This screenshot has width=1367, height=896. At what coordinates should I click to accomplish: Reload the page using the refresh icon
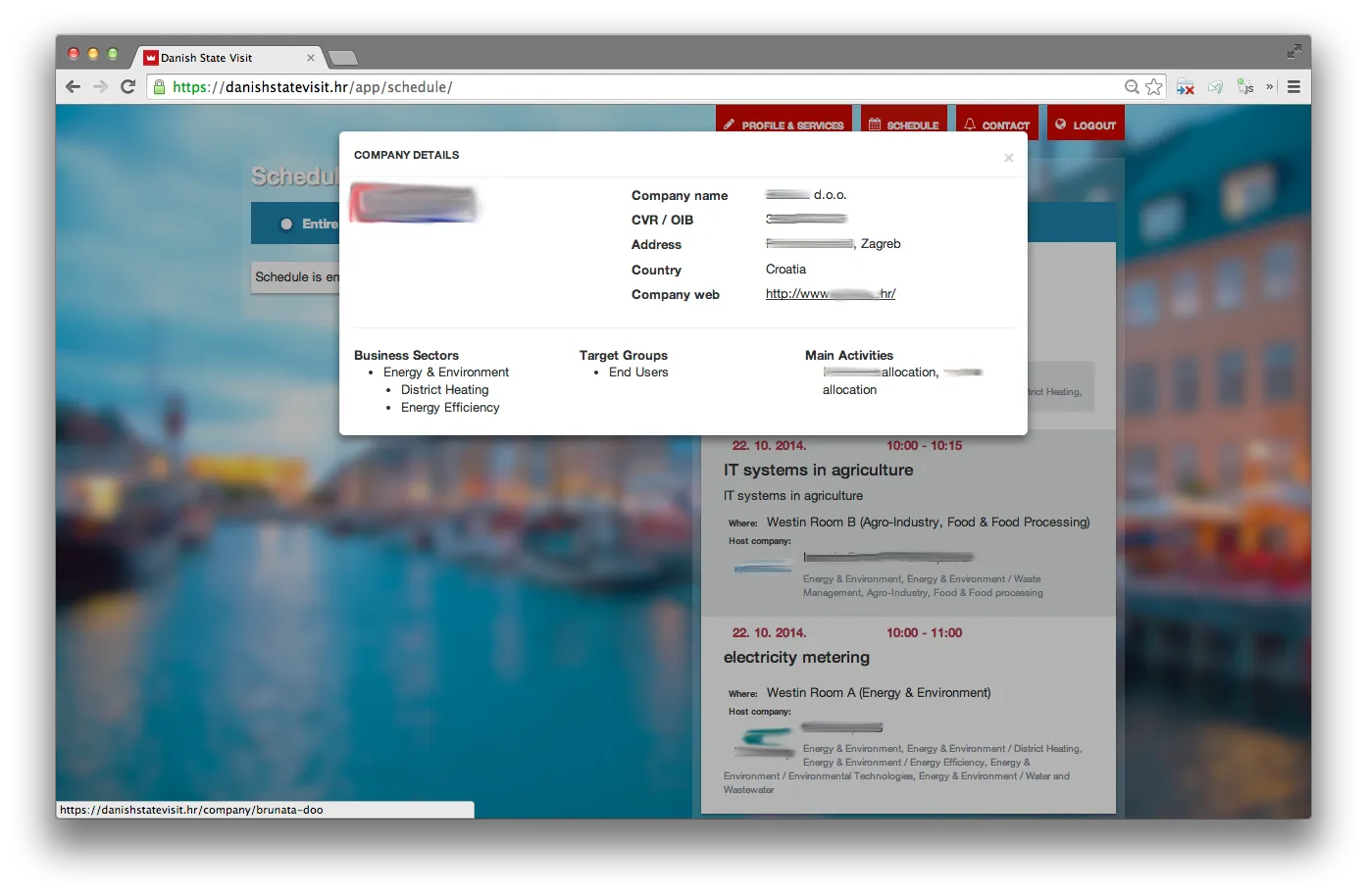coord(127,86)
